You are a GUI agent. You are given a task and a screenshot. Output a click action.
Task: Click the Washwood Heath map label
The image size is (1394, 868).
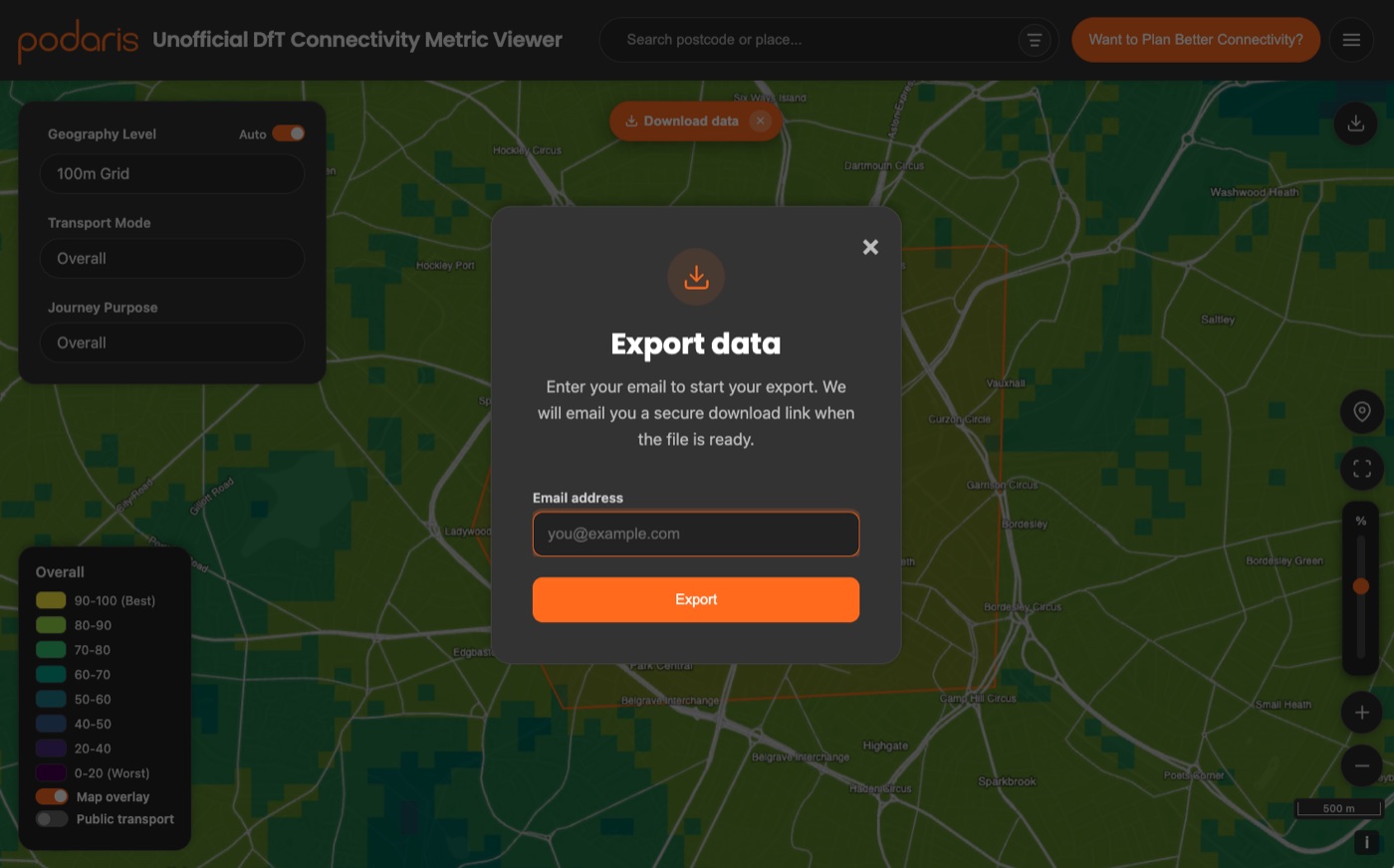pyautogui.click(x=1254, y=192)
